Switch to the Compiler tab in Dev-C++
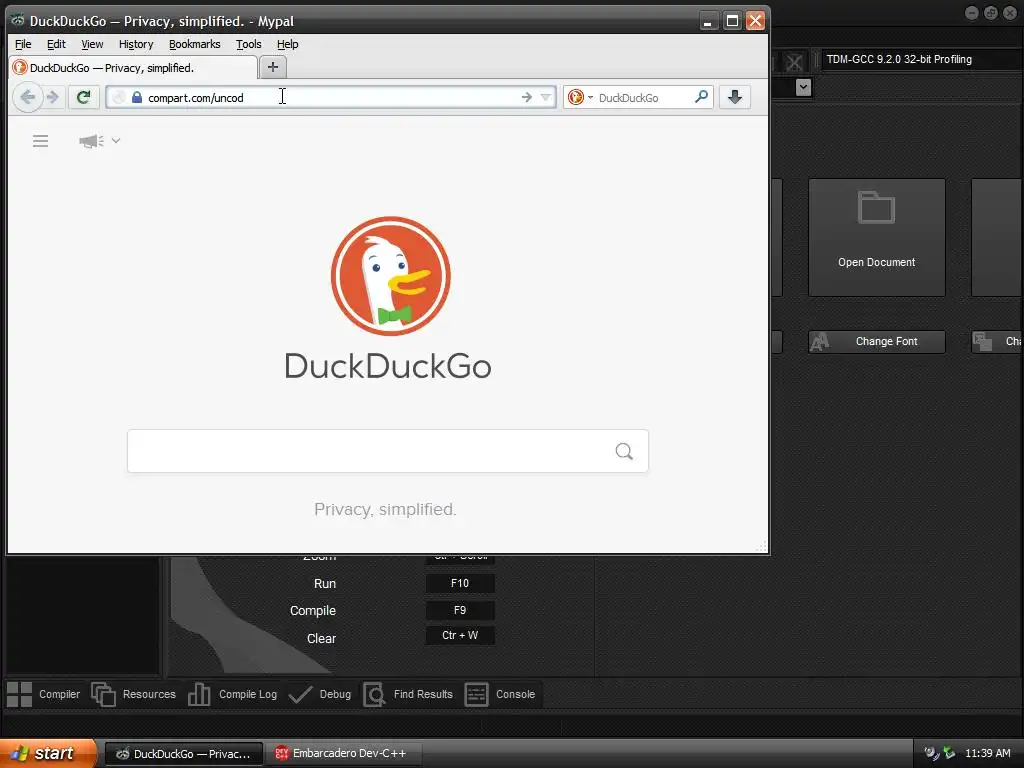This screenshot has width=1024, height=768. click(43, 694)
